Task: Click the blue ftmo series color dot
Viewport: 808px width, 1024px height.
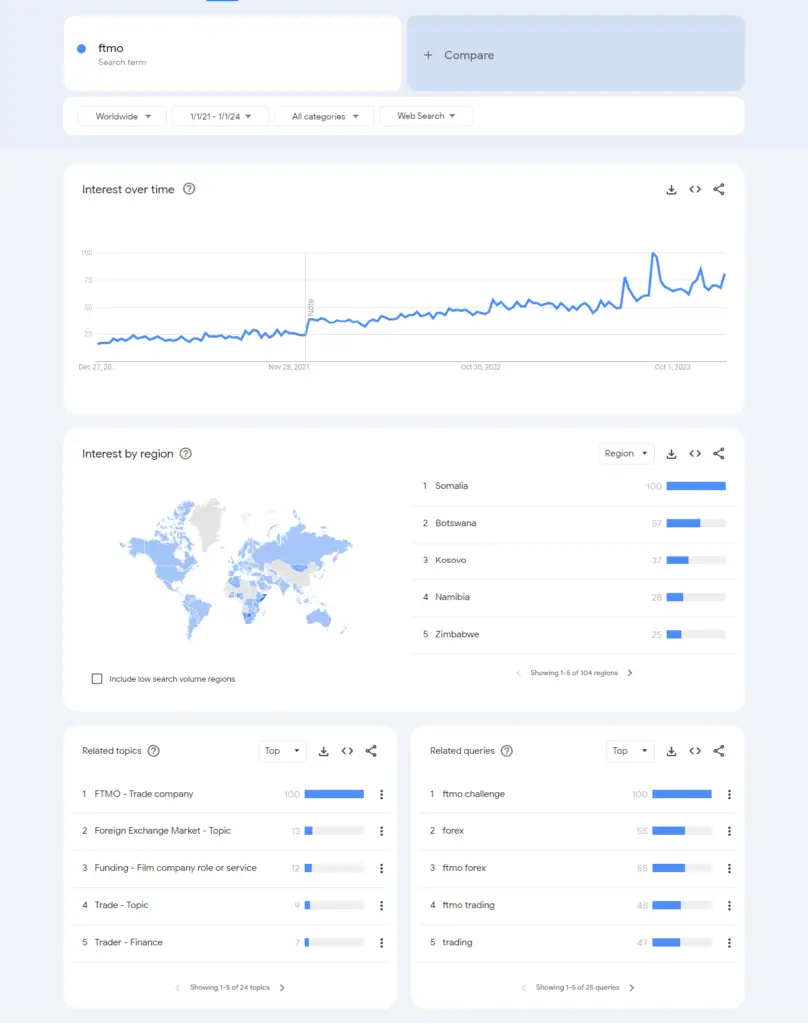Action: coord(82,48)
